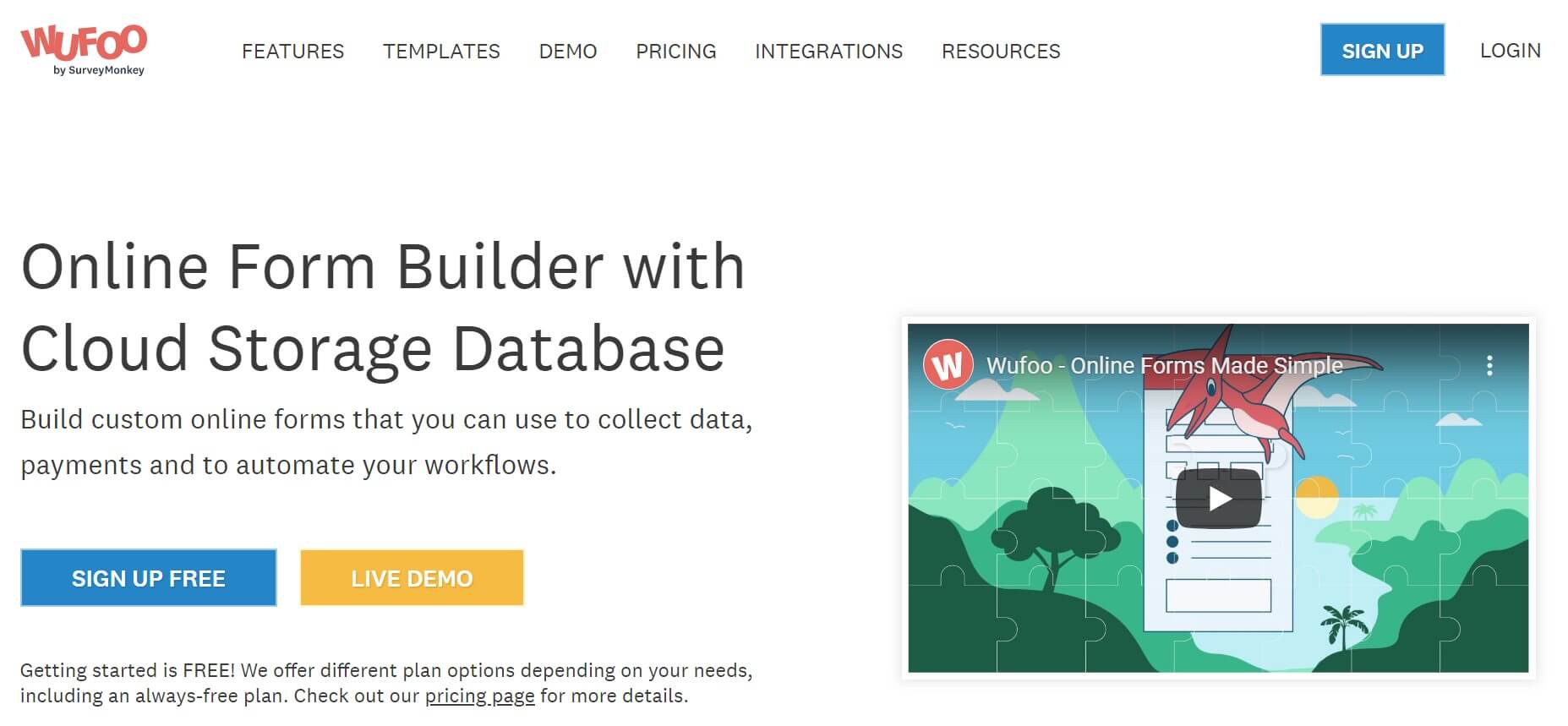This screenshot has width=1568, height=726.
Task: Open the video's three-dot options menu
Action: click(1489, 365)
